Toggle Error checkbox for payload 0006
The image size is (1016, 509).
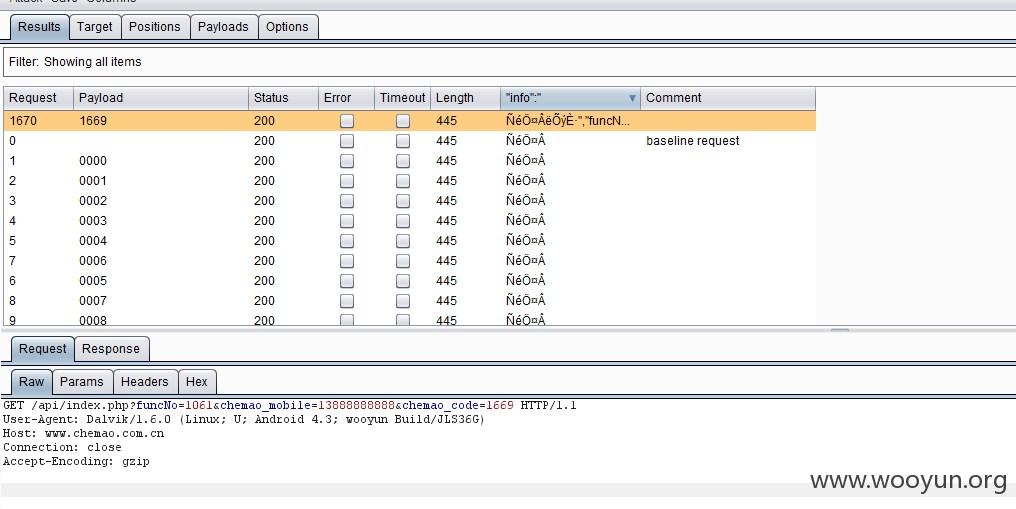pyautogui.click(x=347, y=261)
